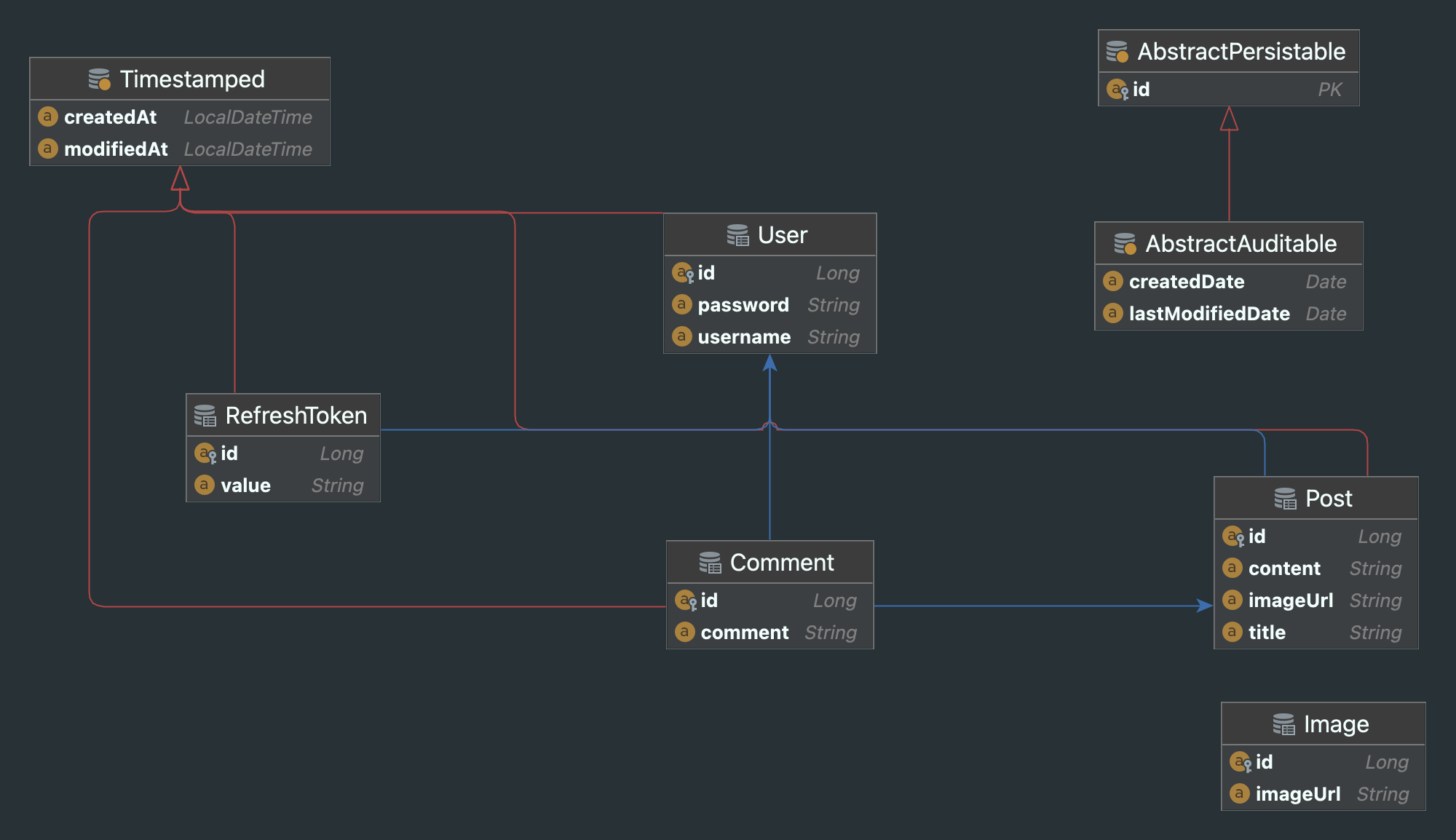Viewport: 1456px width, 840px height.
Task: Click User's id primary key icon
Action: (683, 273)
